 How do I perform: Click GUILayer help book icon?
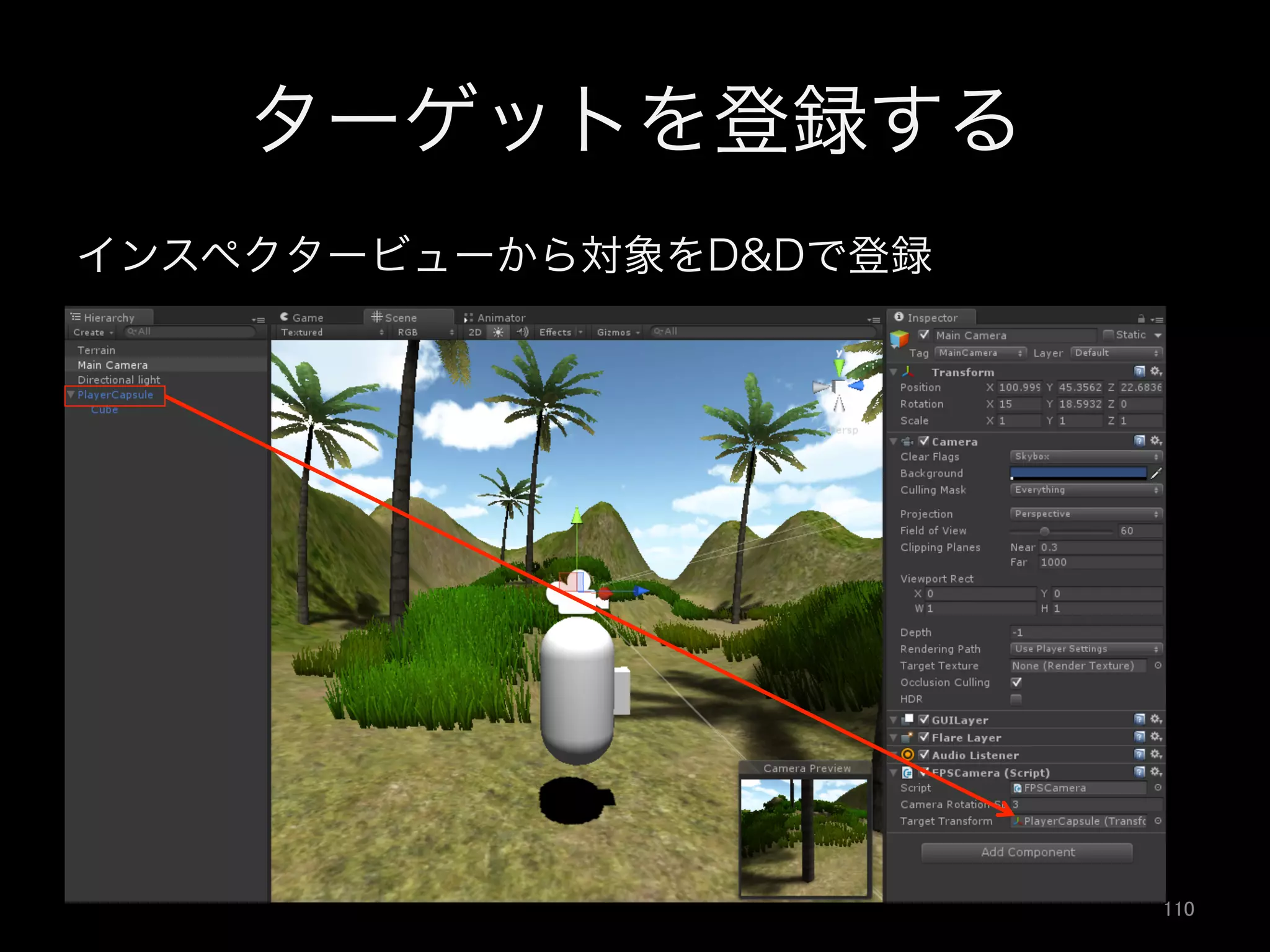pos(1139,719)
